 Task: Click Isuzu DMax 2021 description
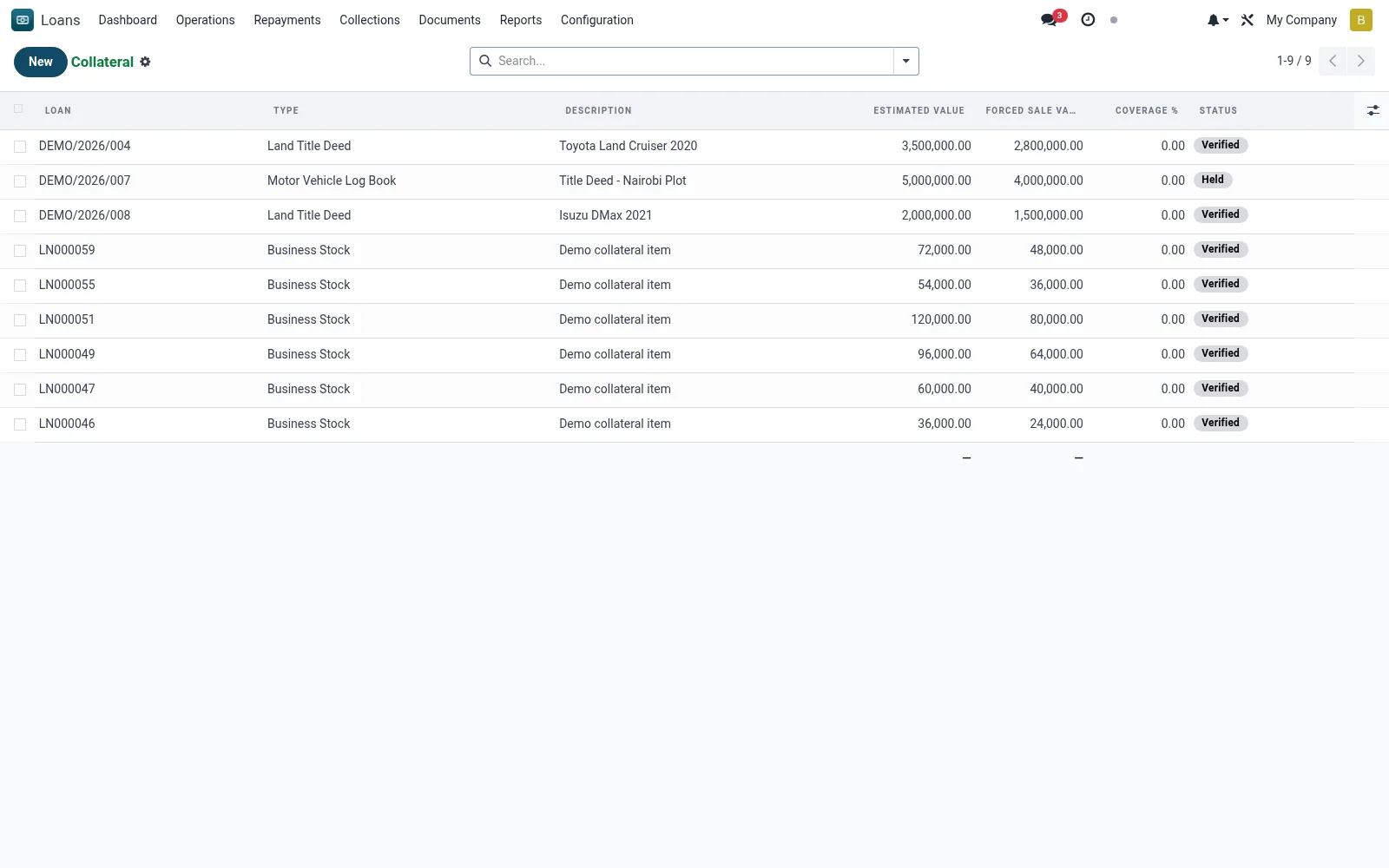tap(605, 215)
